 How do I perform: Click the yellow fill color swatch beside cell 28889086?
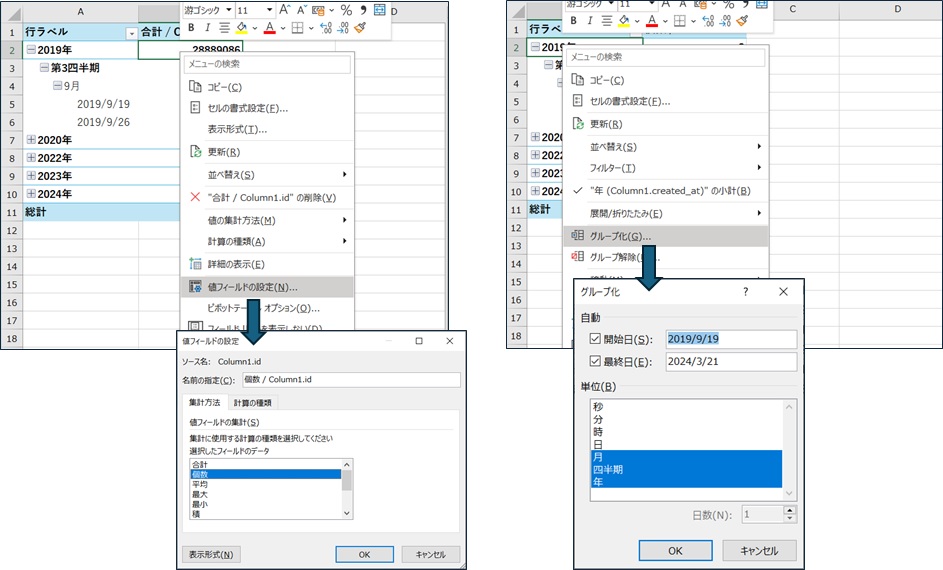pyautogui.click(x=241, y=28)
